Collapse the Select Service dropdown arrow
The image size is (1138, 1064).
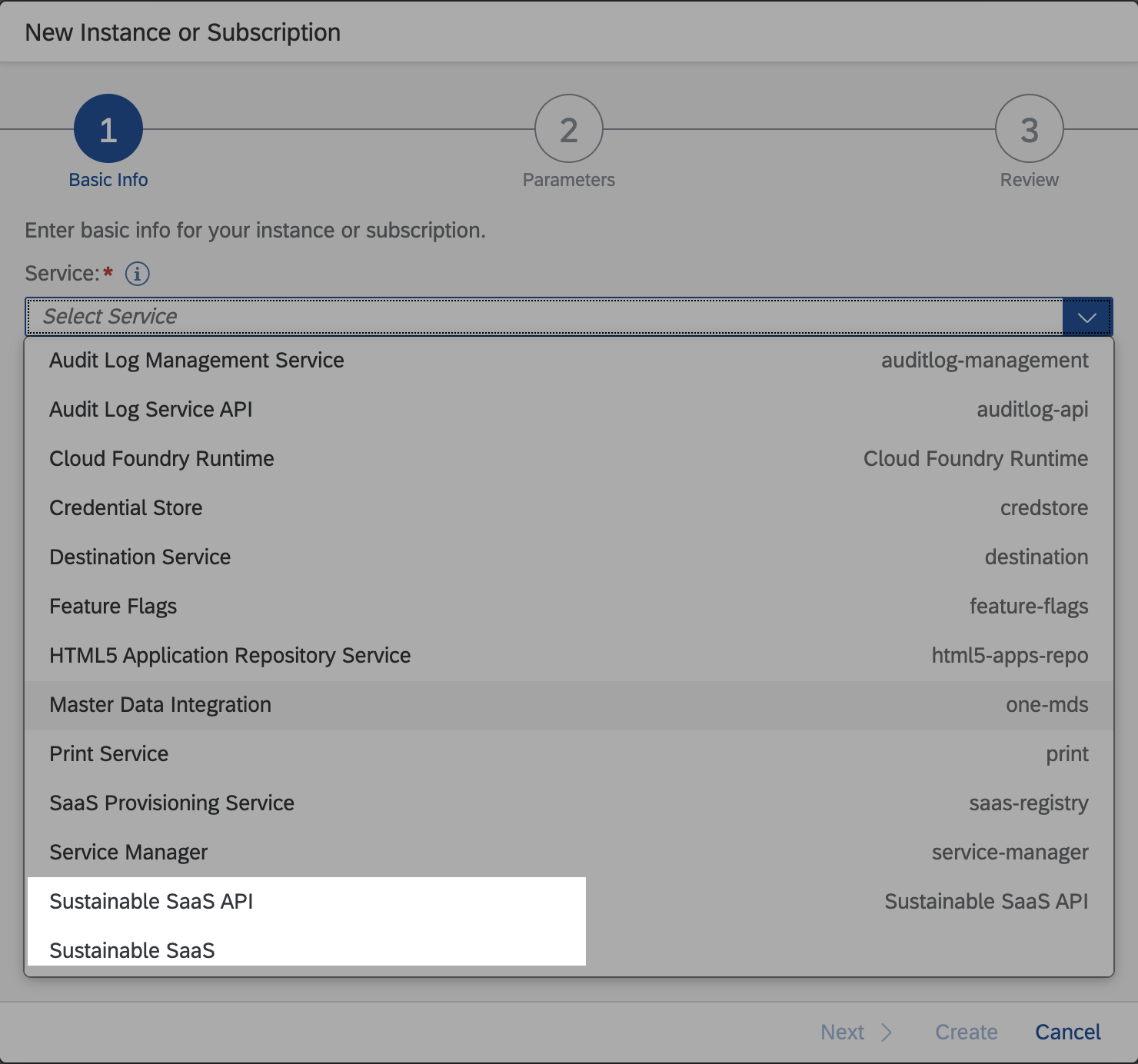pos(1086,317)
